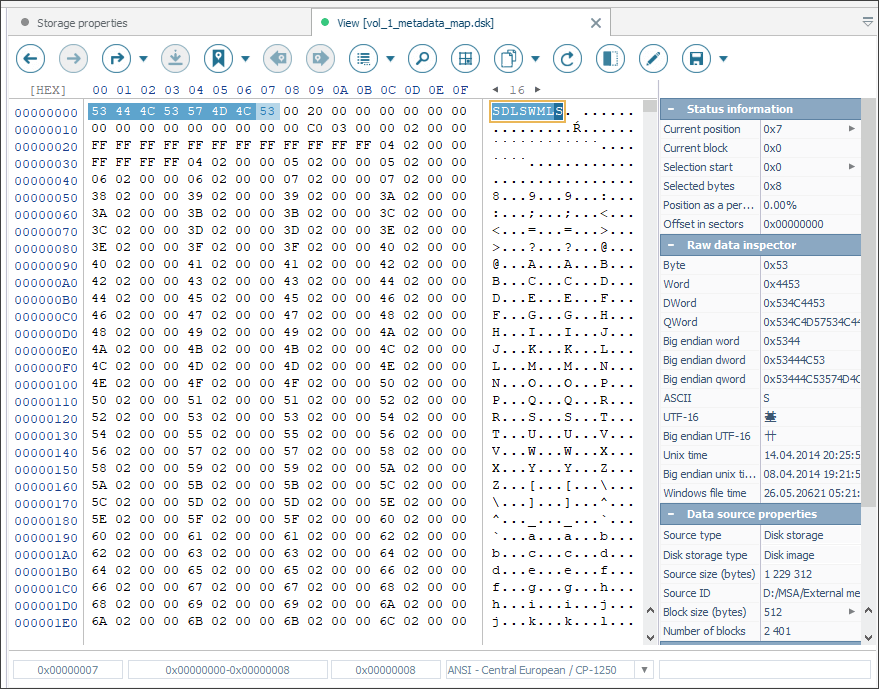
Task: Open the bookmark toolbar icon
Action: click(218, 59)
